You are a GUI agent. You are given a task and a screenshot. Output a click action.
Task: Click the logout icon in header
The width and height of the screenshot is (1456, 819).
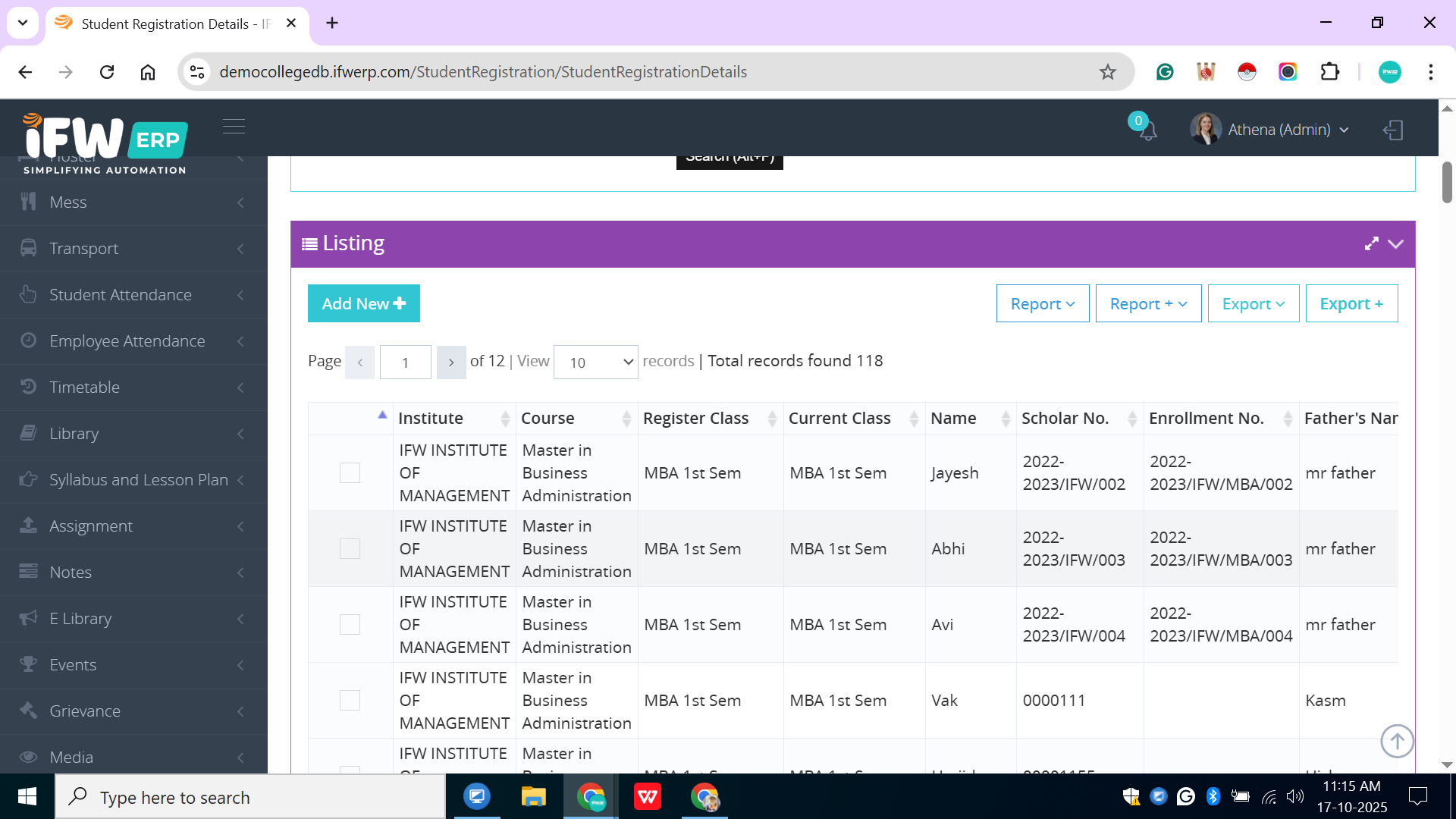click(x=1393, y=130)
